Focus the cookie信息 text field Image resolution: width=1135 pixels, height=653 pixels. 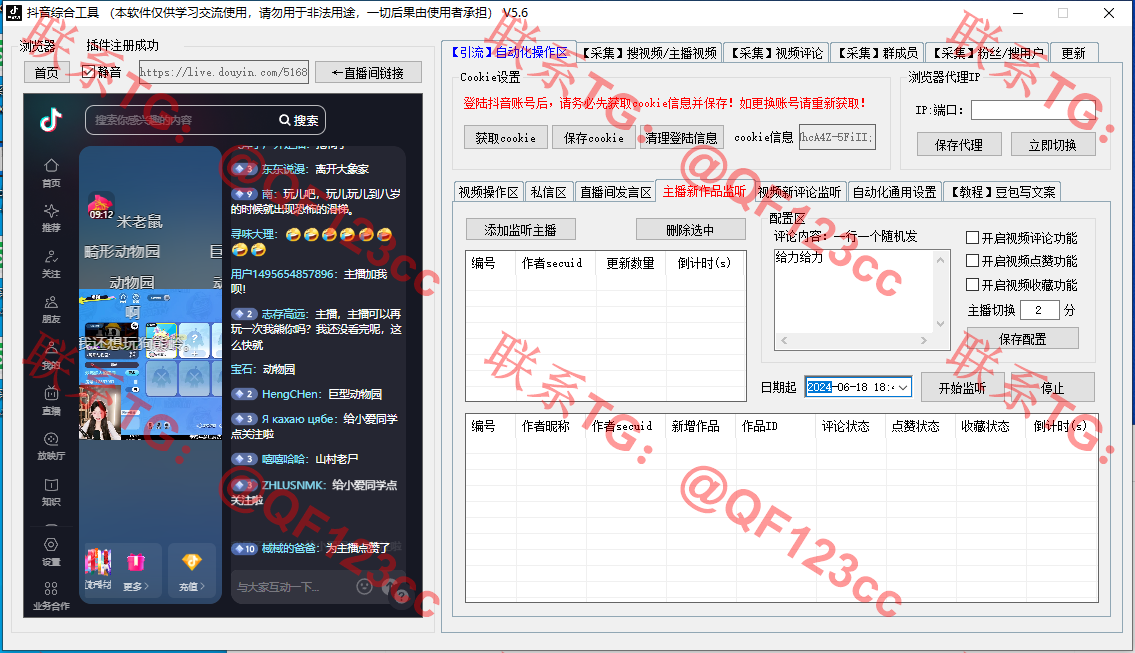837,137
